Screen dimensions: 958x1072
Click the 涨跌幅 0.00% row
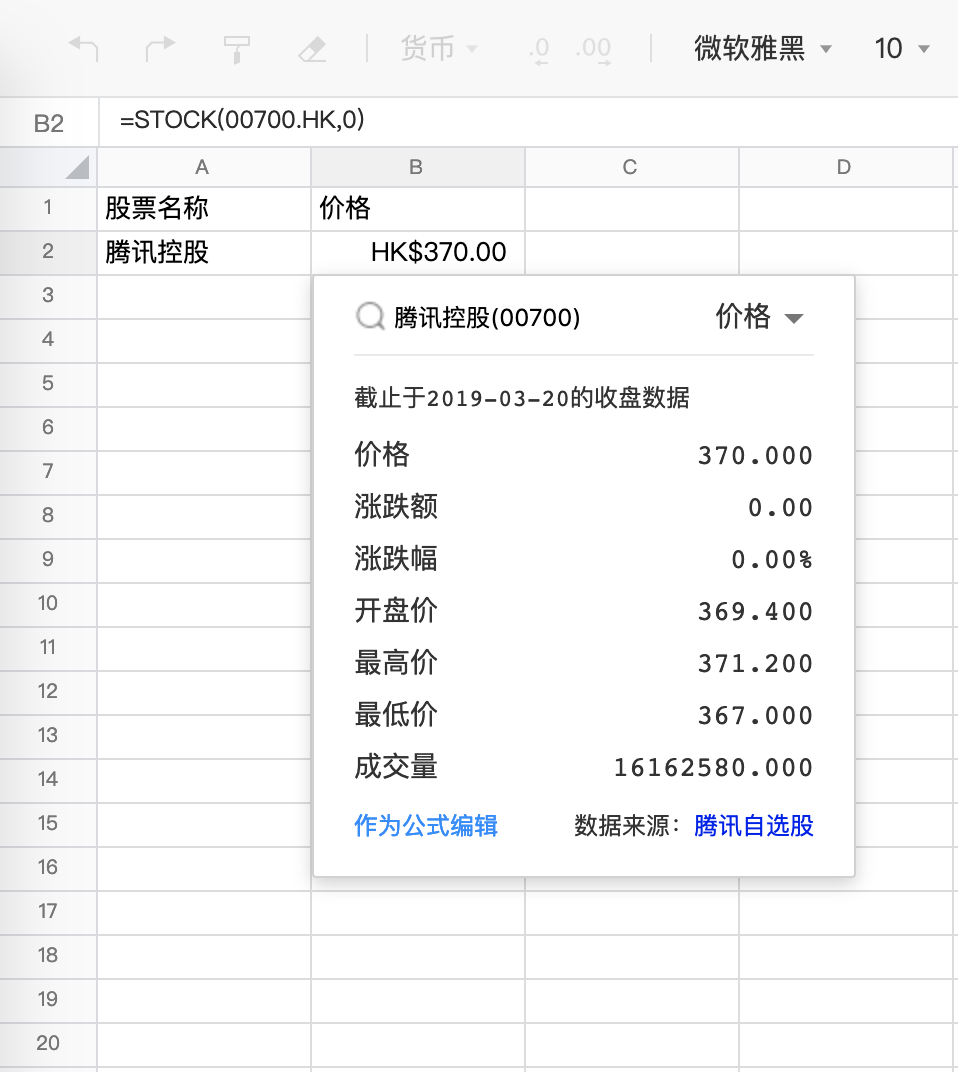[583, 559]
